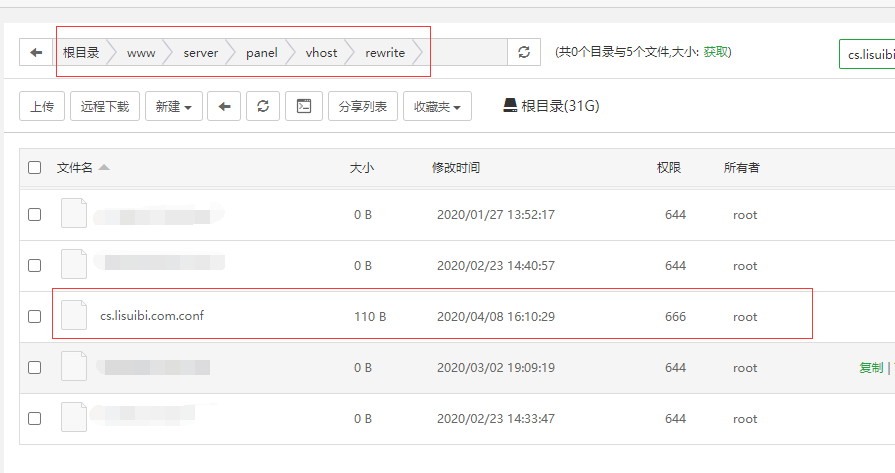
Task: Click the 复制 link in the 19:09:19 row
Action: [871, 367]
